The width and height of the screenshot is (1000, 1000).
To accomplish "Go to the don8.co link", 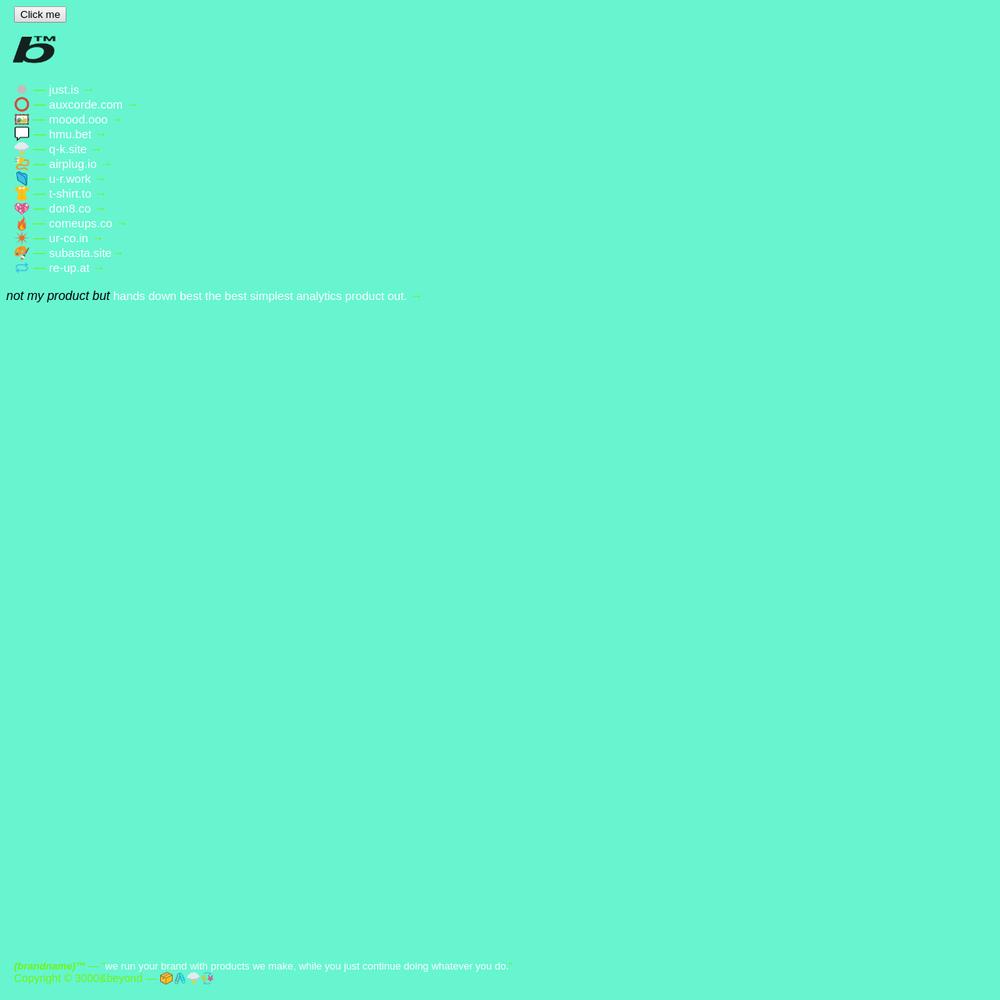I will [x=70, y=209].
